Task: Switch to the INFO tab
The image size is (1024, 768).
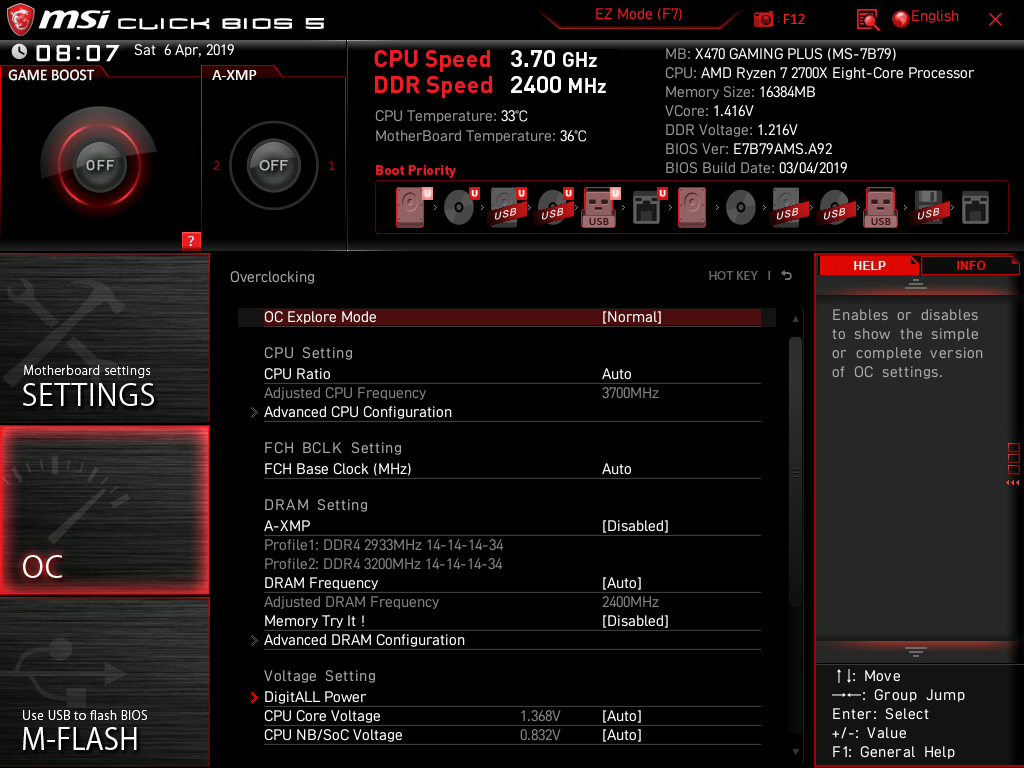Action: [x=970, y=265]
